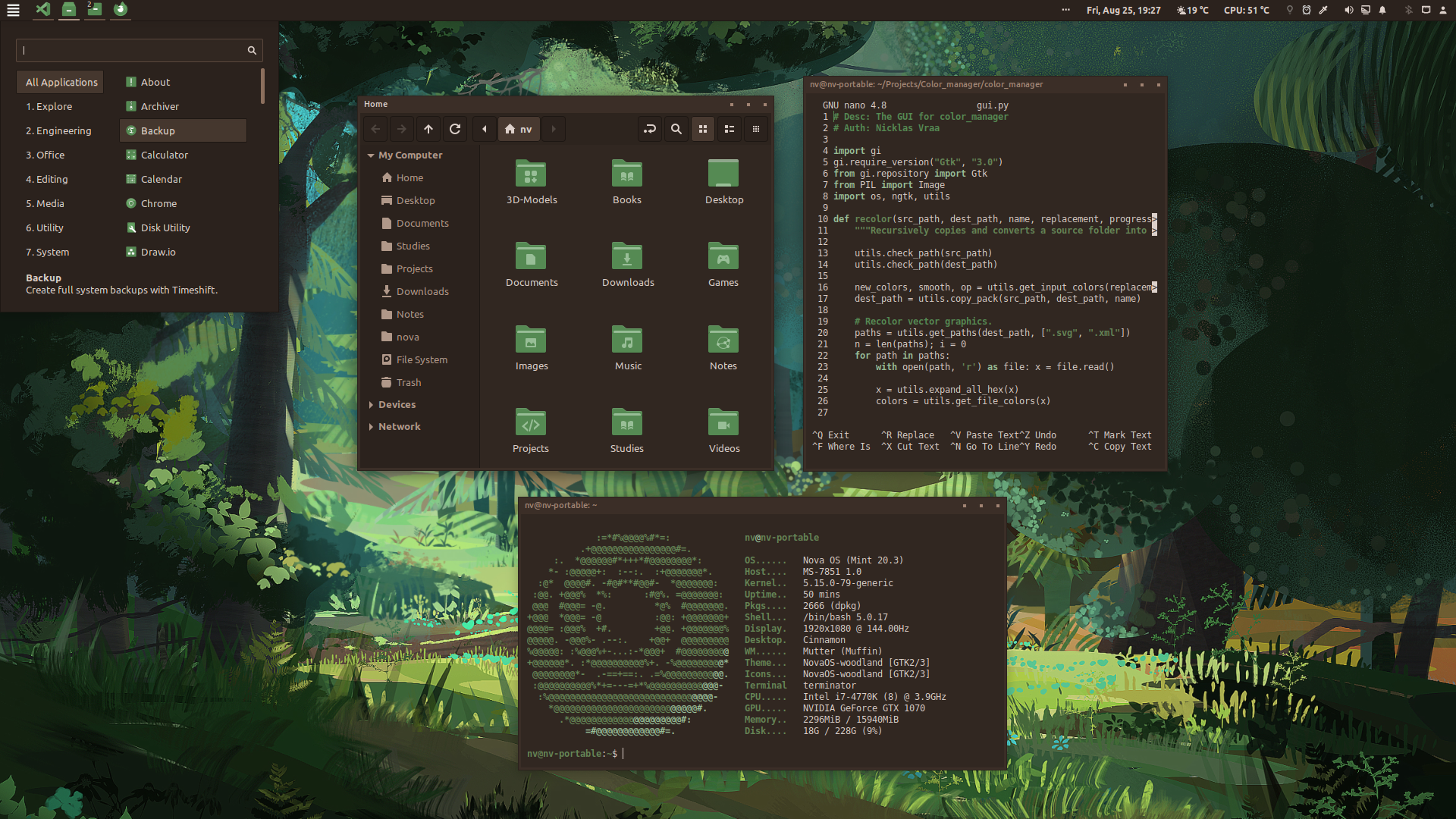Collapse the My Computer sidebar section
Image resolution: width=1456 pixels, height=819 pixels.
coord(371,155)
